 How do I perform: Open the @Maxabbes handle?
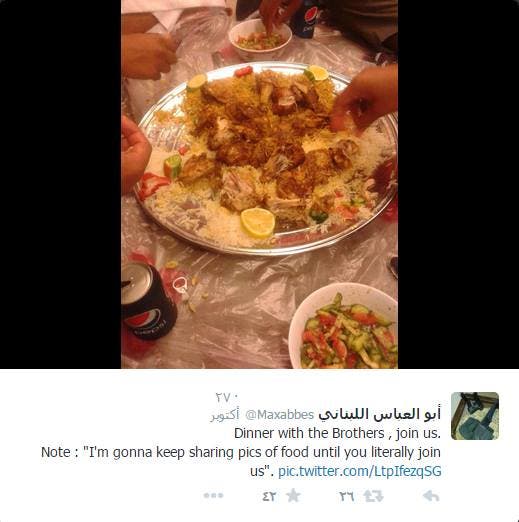(x=279, y=415)
